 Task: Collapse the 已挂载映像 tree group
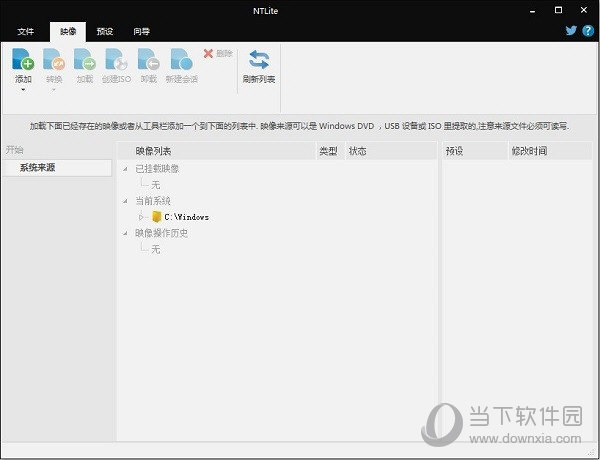tap(125, 169)
